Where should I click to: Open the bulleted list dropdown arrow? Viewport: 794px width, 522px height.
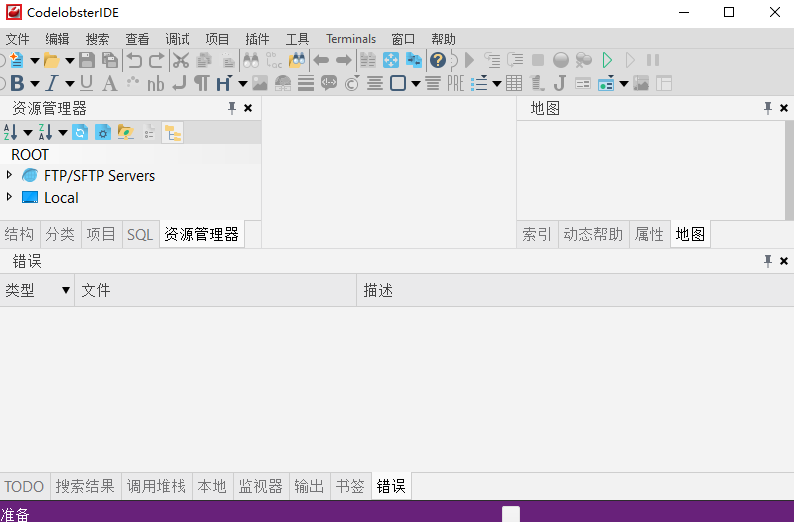[x=497, y=84]
